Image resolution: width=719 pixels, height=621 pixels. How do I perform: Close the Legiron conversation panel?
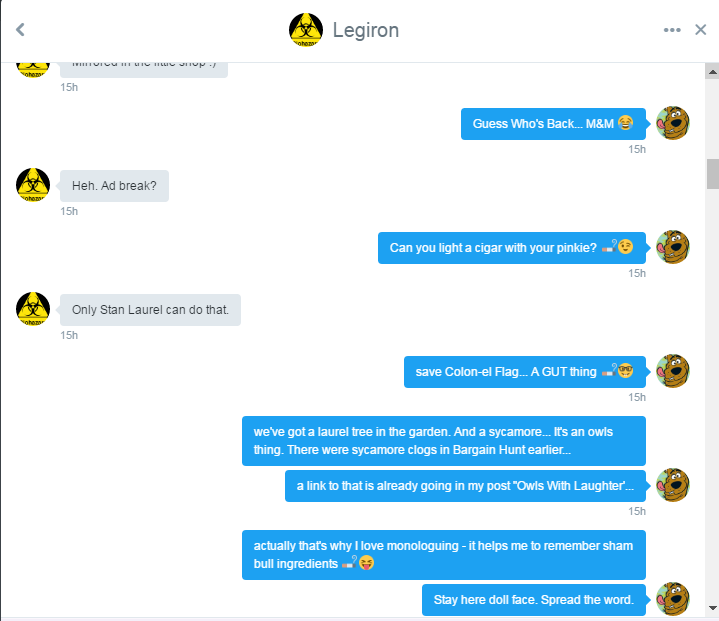[700, 30]
